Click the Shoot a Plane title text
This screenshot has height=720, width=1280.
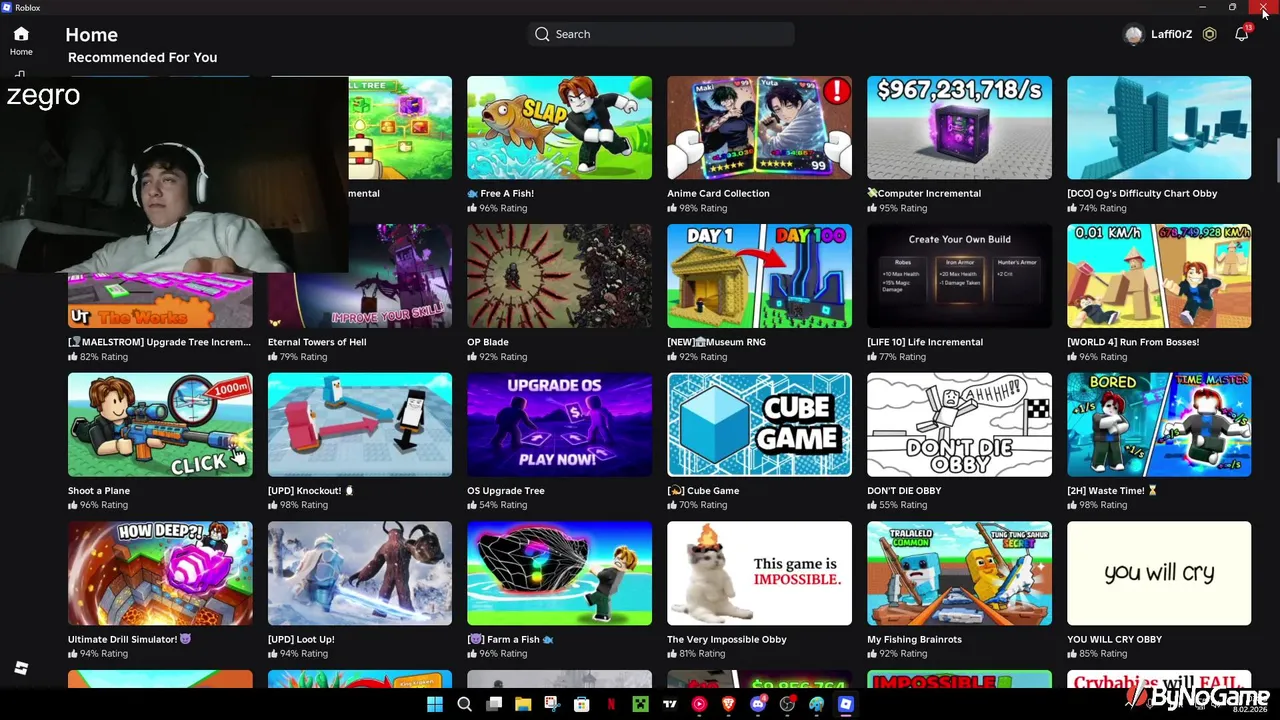pyautogui.click(x=99, y=491)
